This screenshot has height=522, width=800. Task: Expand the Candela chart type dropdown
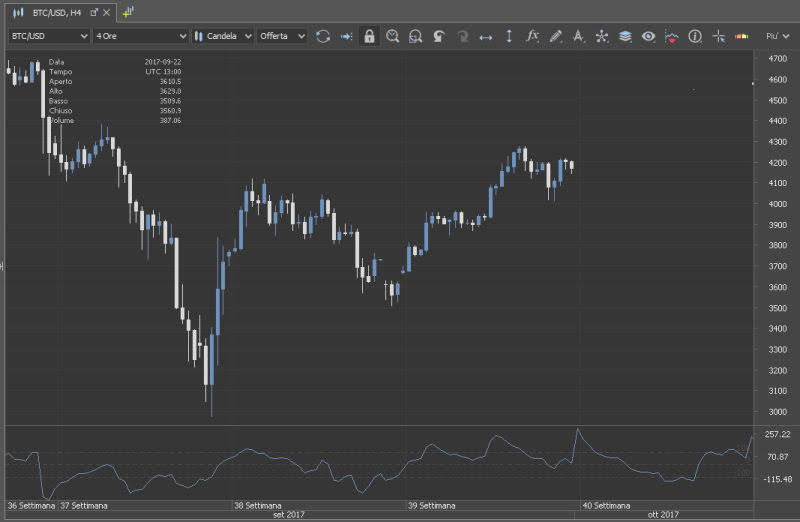[x=222, y=36]
